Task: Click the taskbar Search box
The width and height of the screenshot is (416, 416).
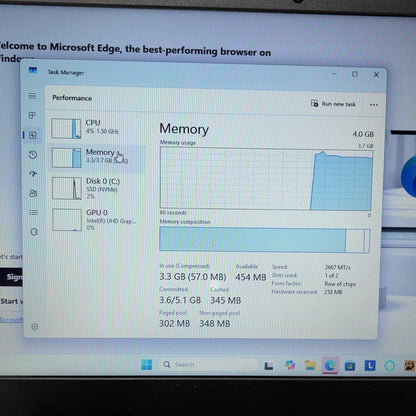Action: 207,365
